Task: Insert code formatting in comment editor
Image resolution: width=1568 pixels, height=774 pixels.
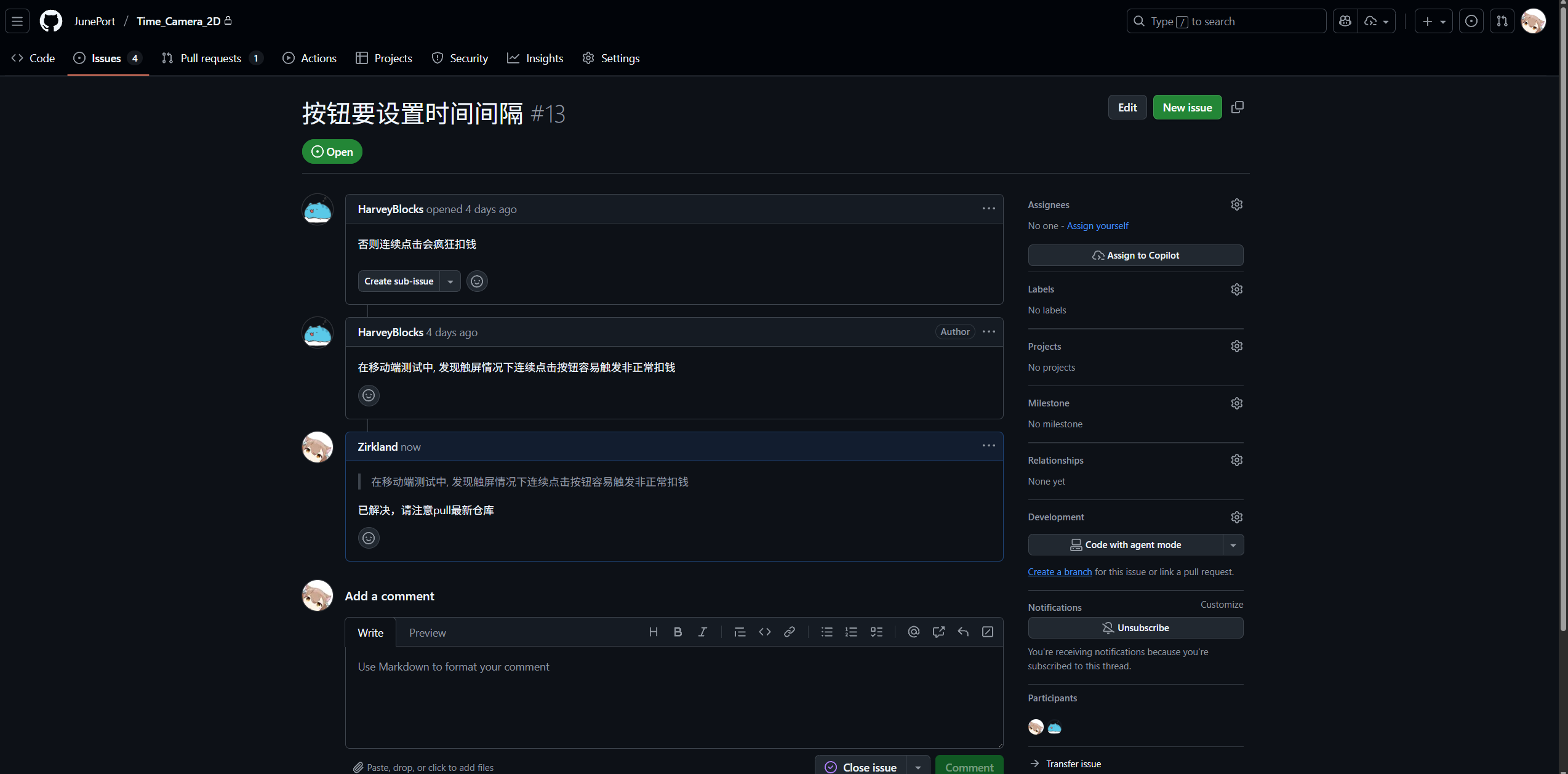Action: coord(764,632)
